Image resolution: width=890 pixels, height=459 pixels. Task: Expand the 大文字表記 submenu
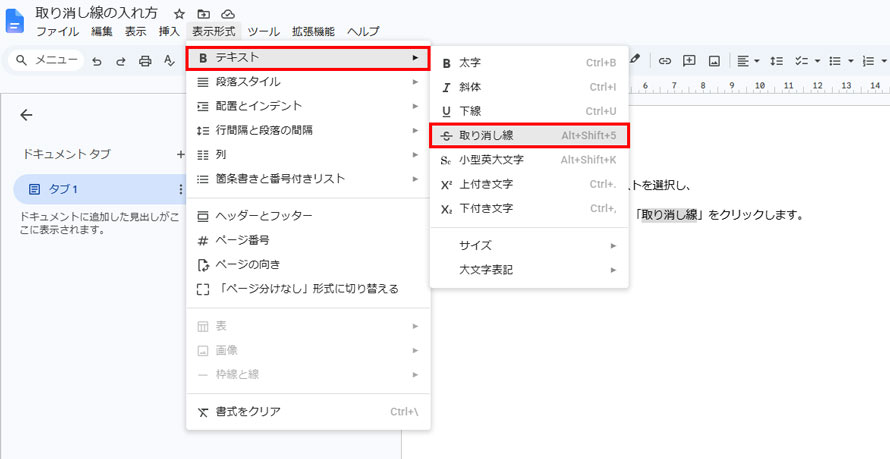(x=529, y=270)
